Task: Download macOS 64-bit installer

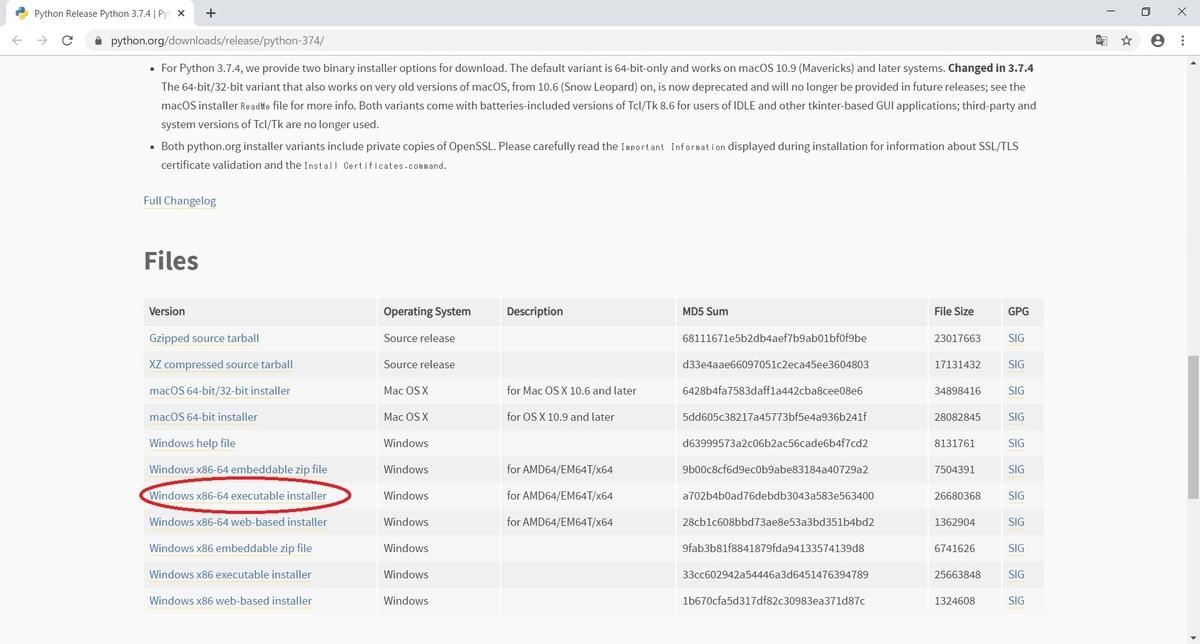Action: point(203,417)
